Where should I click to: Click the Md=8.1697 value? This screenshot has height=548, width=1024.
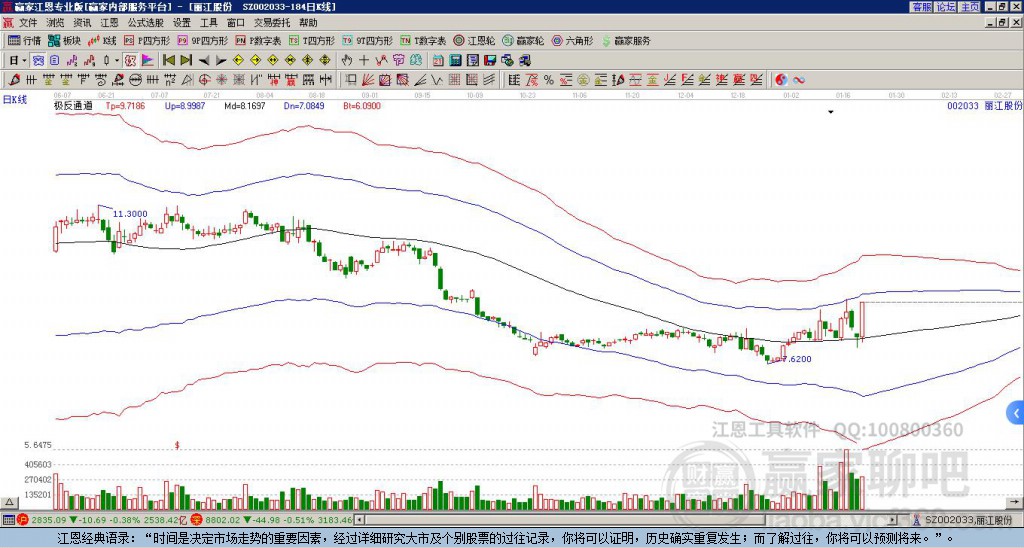tap(245, 105)
